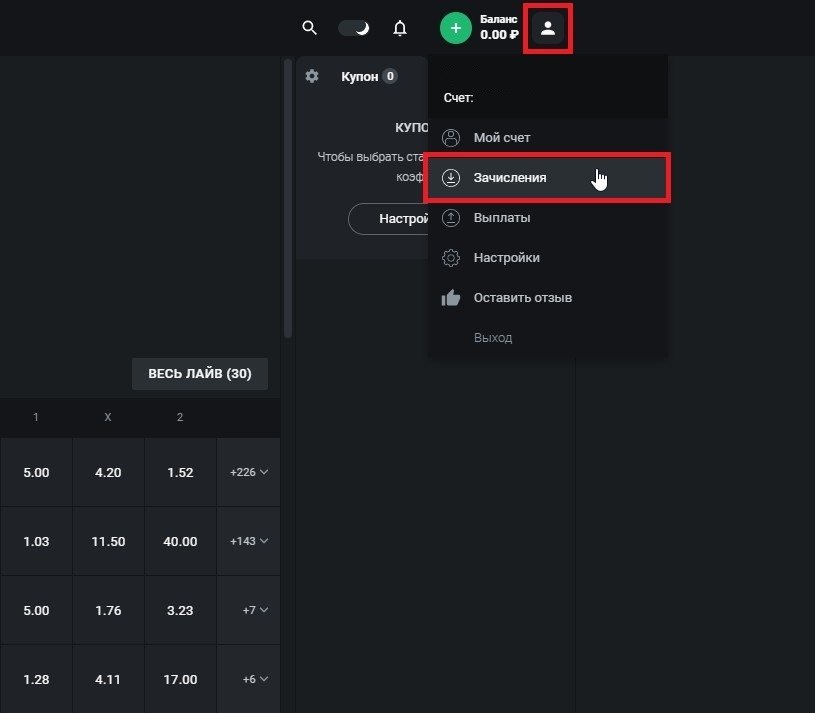This screenshot has height=713, width=815.
Task: Open the coupon settings gear
Action: click(312, 76)
